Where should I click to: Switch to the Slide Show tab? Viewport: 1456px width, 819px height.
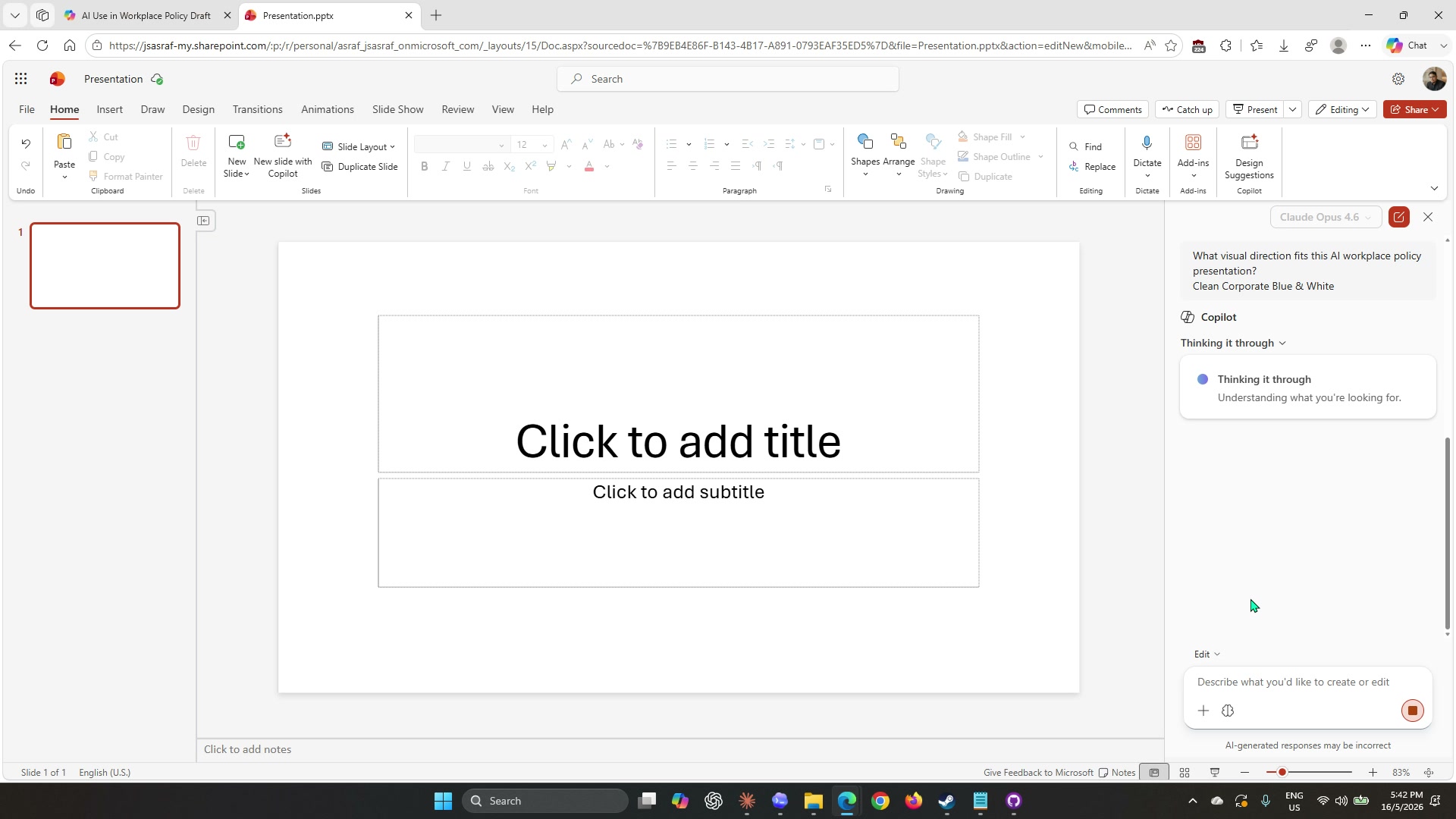click(397, 110)
